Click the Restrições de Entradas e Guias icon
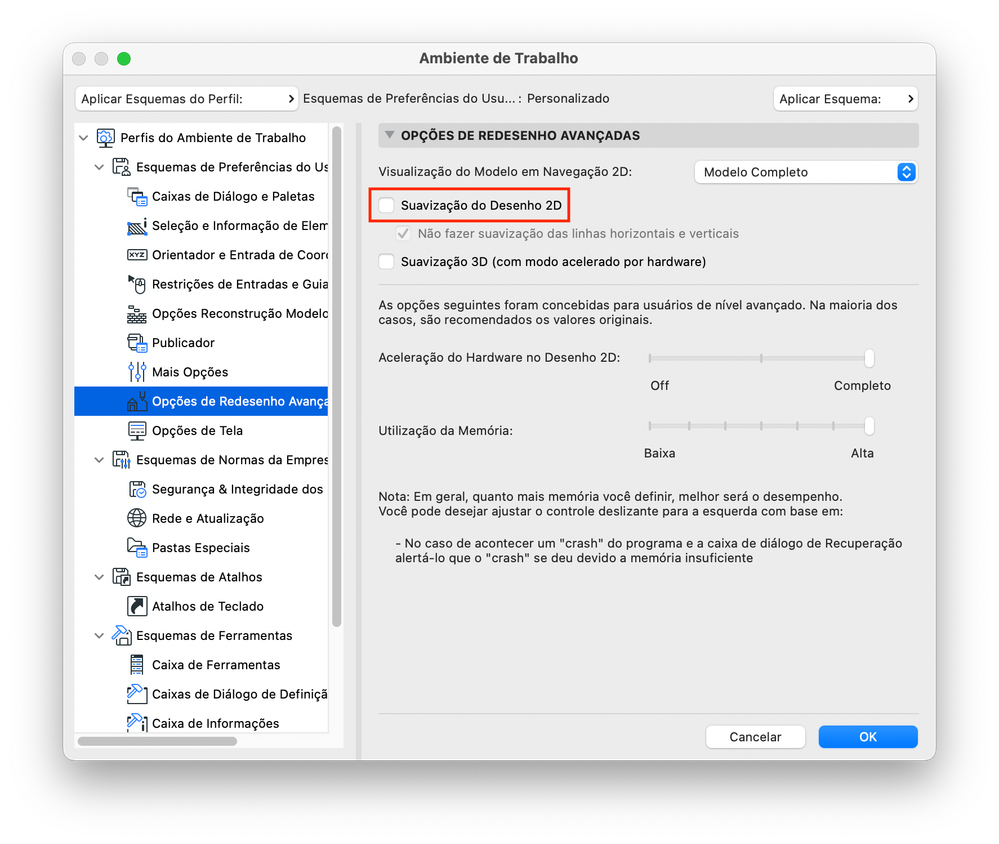999x844 pixels. pos(137,284)
